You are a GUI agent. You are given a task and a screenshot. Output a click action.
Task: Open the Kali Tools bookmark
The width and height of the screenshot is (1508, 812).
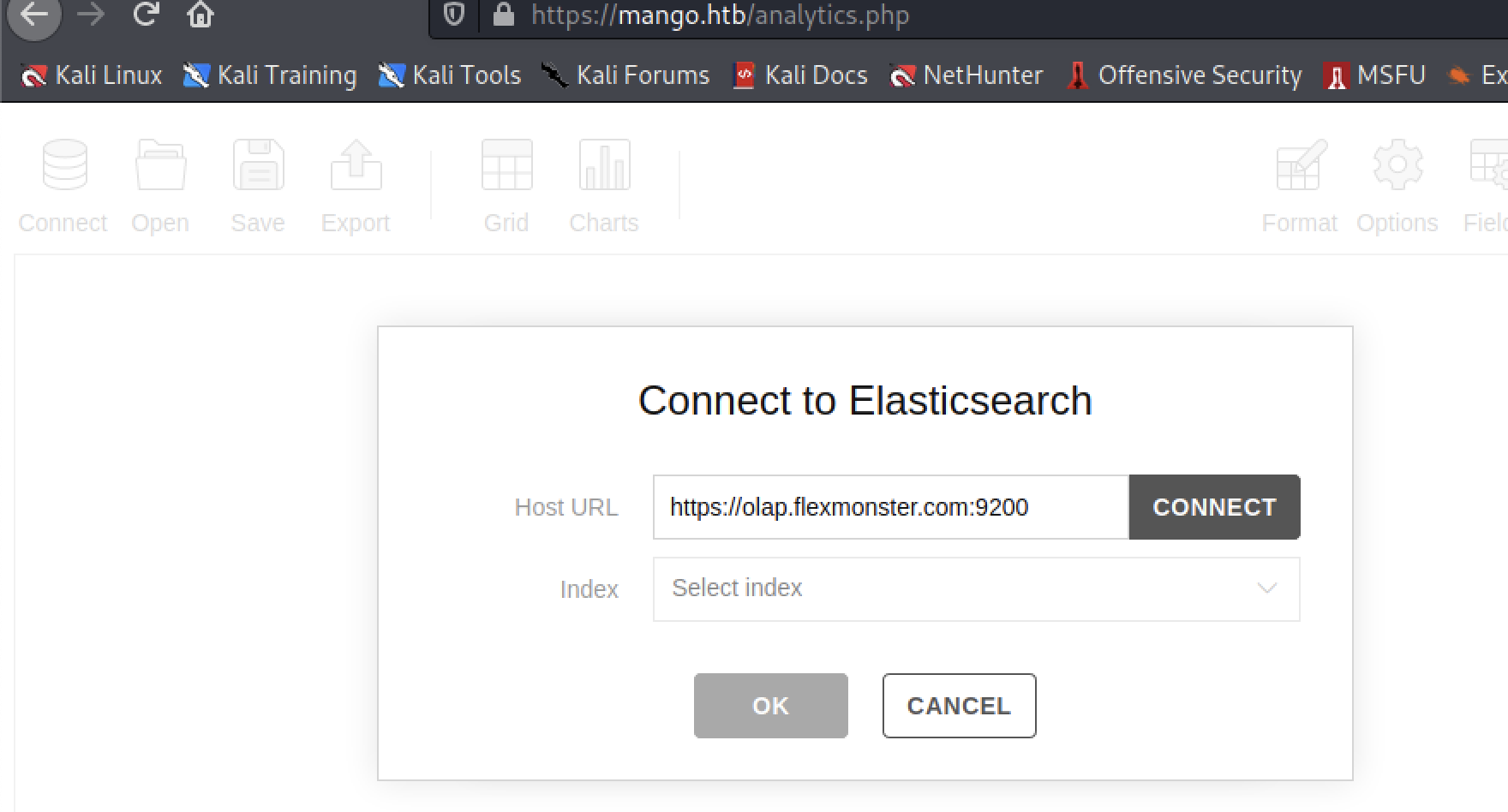(450, 75)
